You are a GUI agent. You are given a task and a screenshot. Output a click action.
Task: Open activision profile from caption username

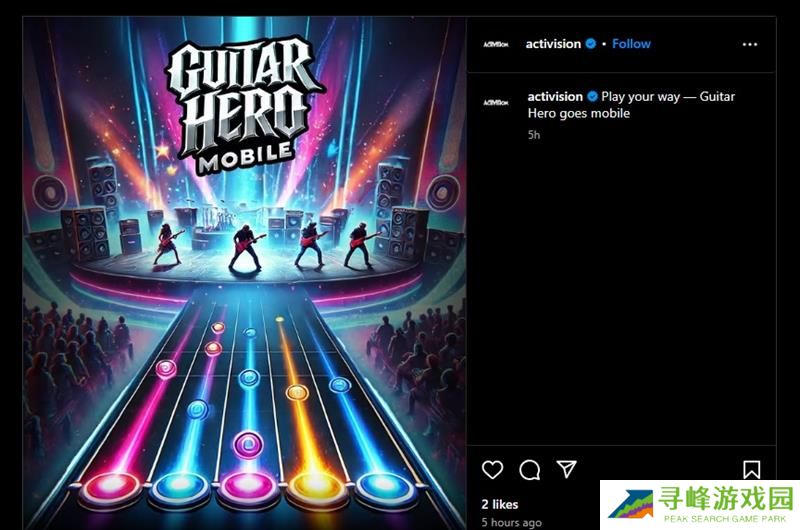[555, 96]
